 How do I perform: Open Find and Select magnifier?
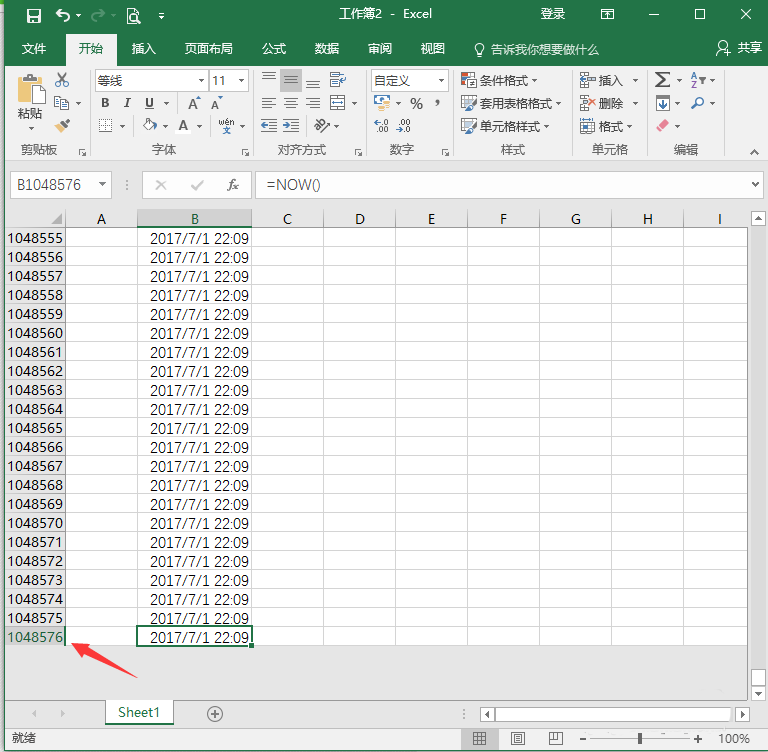(698, 103)
